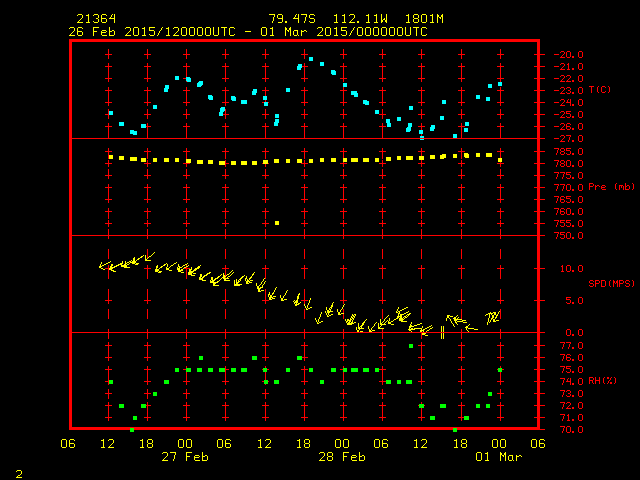
Task: Select humidity axis value 77.0
Action: 571,346
